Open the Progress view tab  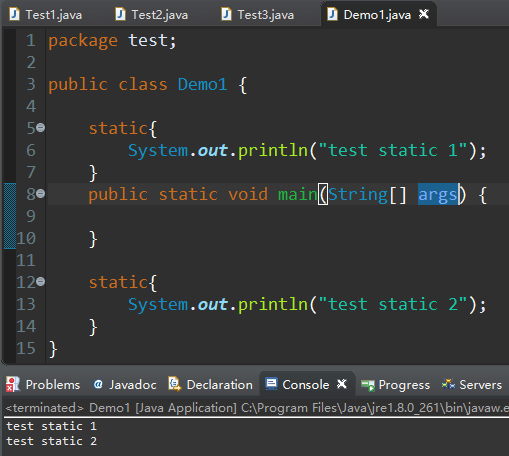pyautogui.click(x=396, y=385)
